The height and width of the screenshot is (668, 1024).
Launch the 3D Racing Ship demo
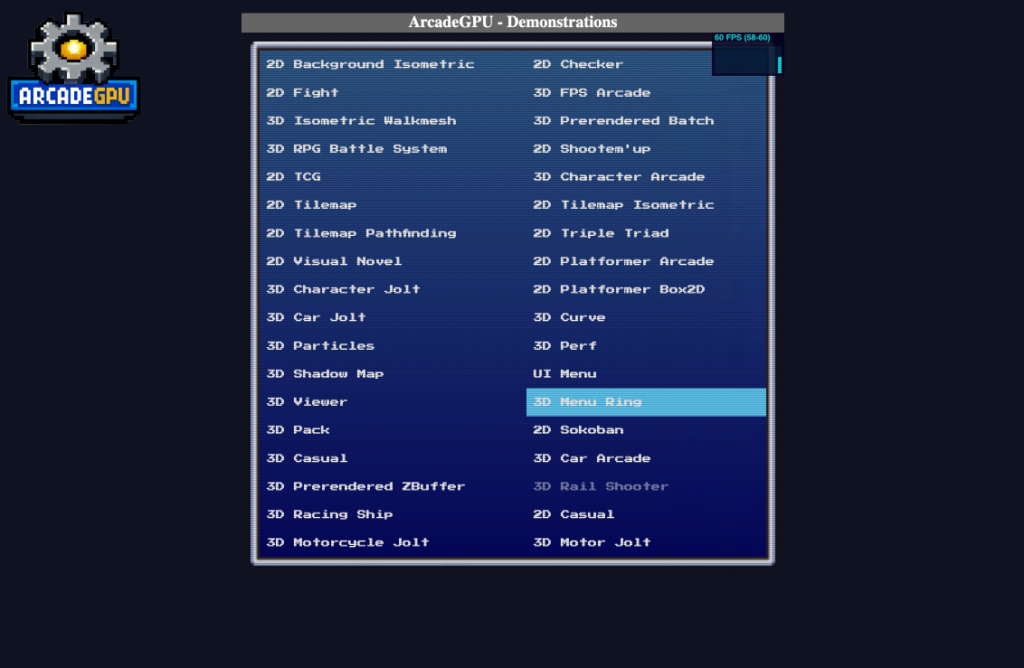(x=329, y=514)
